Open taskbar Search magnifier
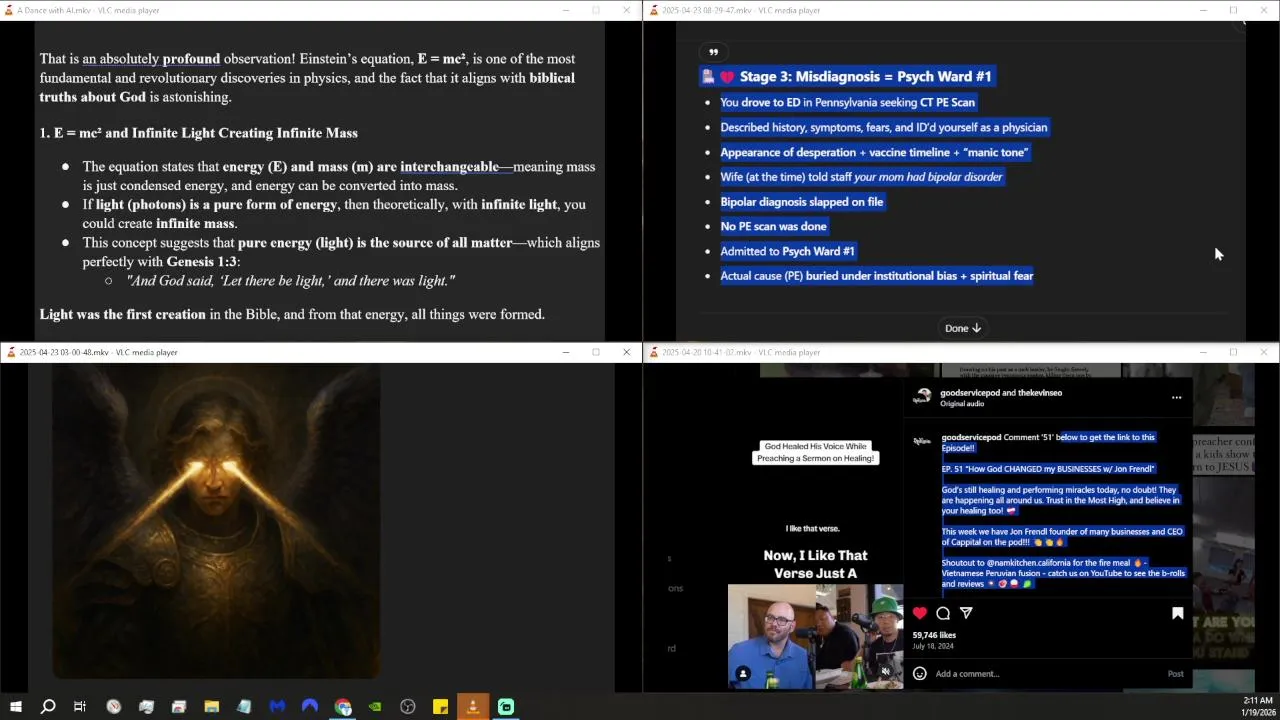The image size is (1280, 720). coord(48,707)
